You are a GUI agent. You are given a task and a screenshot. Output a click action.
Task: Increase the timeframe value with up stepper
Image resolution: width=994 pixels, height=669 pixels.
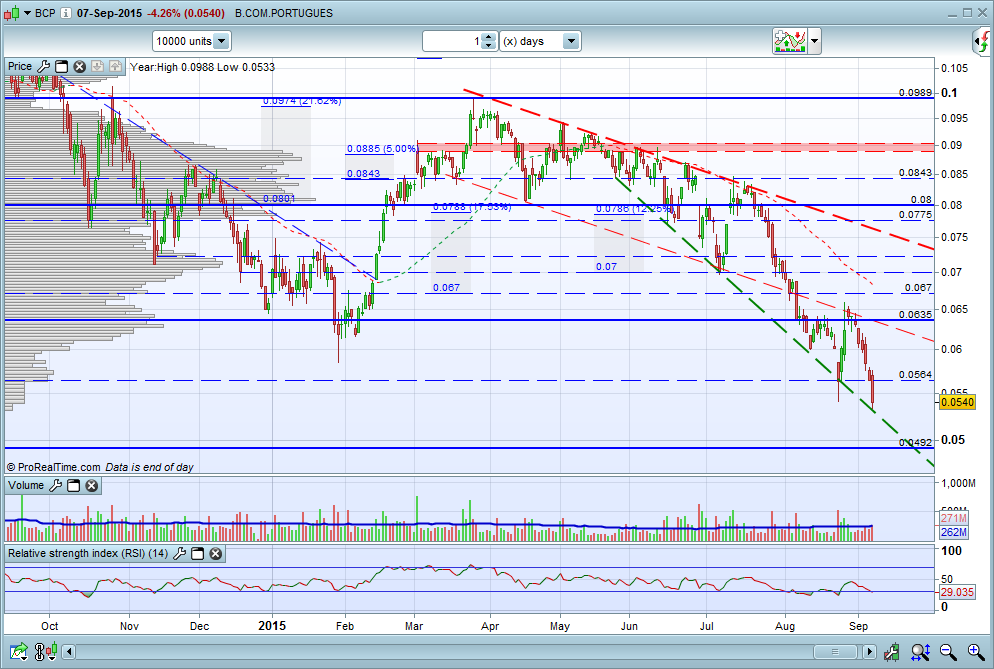point(488,37)
